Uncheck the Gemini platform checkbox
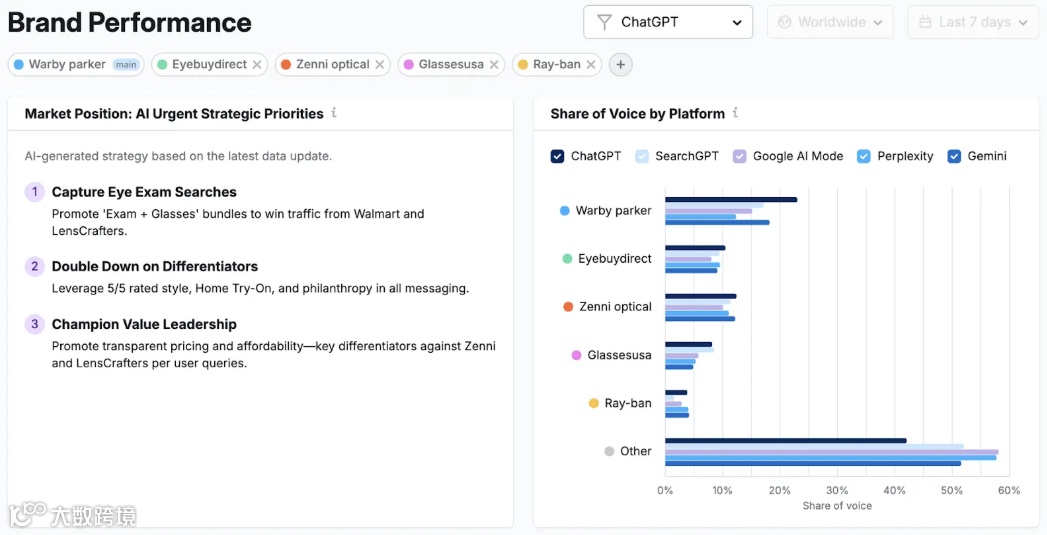The width and height of the screenshot is (1047, 535). pyautogui.click(x=954, y=156)
